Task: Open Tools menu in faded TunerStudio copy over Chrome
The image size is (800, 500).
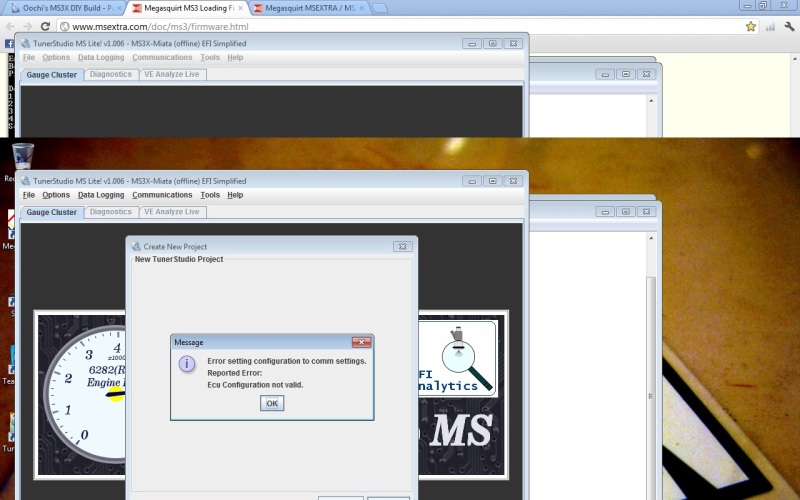Action: click(x=210, y=57)
